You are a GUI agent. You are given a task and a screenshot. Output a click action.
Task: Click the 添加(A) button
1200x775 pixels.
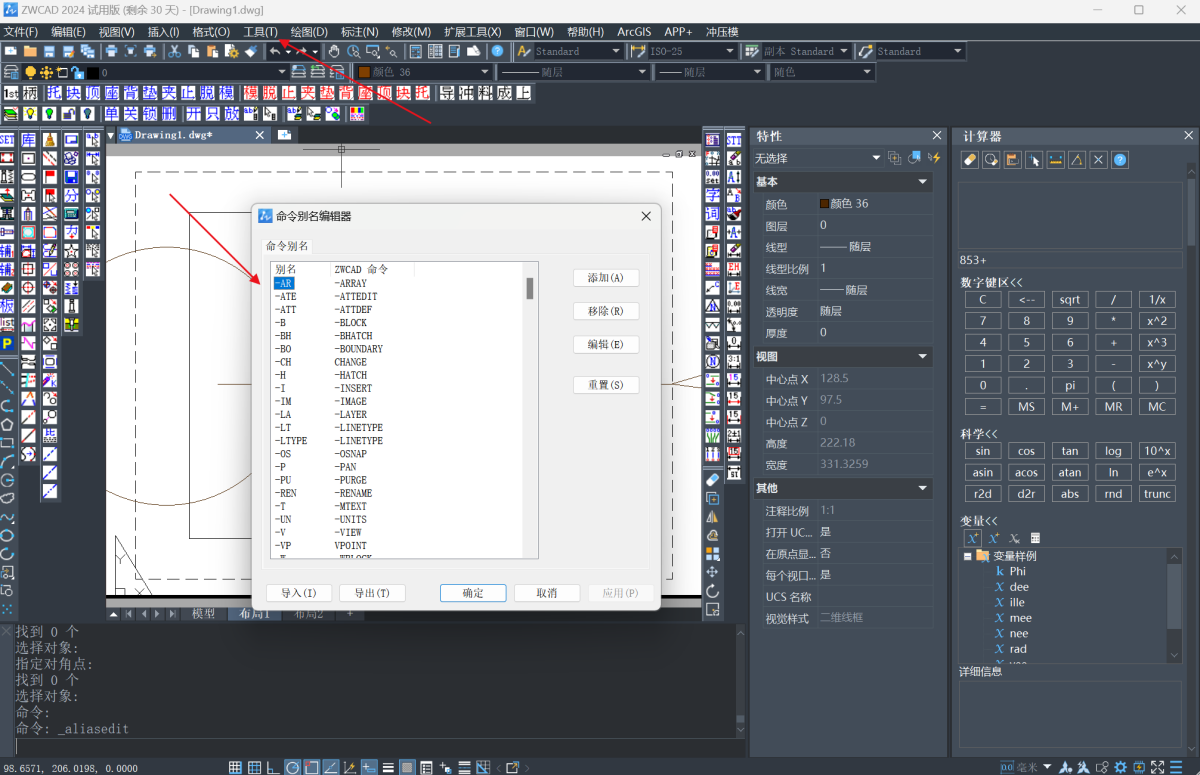coord(606,278)
